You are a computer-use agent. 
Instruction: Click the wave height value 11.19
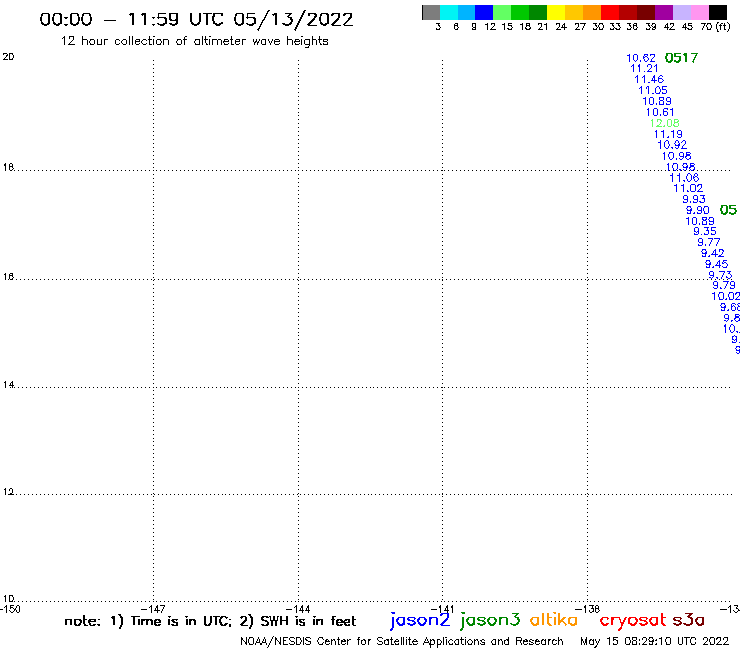(668, 134)
